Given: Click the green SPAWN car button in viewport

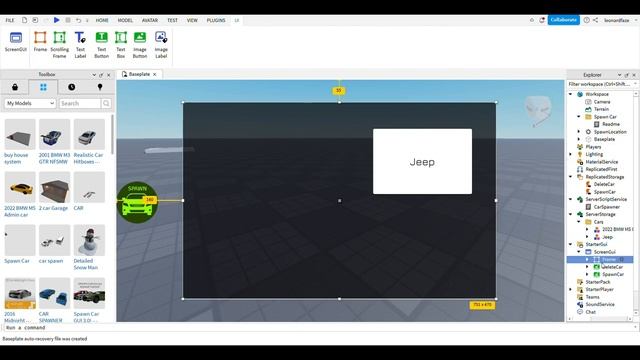Looking at the screenshot, I should click(x=137, y=202).
